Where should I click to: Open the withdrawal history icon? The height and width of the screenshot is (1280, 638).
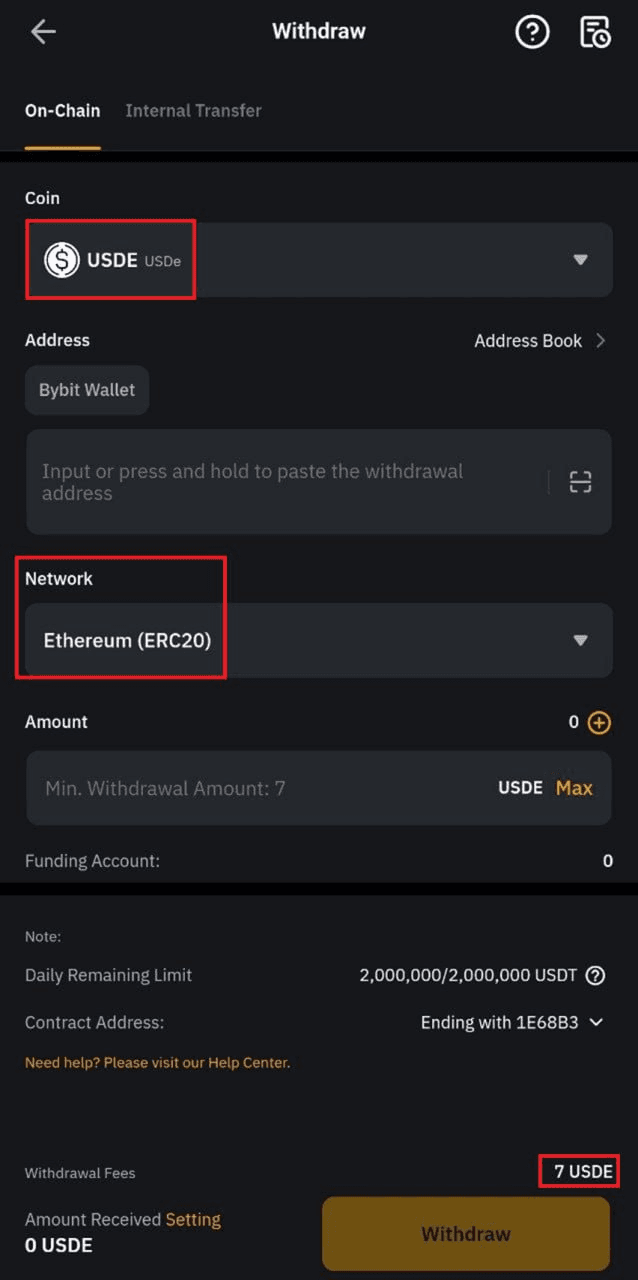tap(595, 32)
